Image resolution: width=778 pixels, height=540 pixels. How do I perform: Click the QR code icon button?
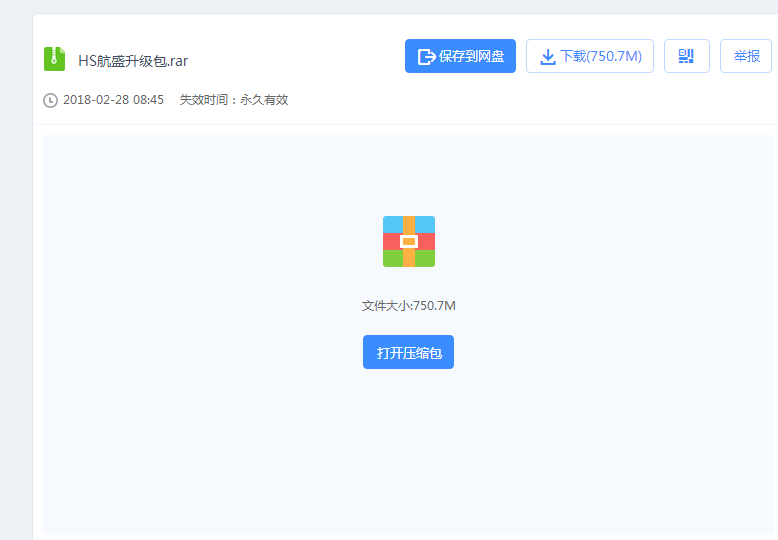[x=686, y=56]
